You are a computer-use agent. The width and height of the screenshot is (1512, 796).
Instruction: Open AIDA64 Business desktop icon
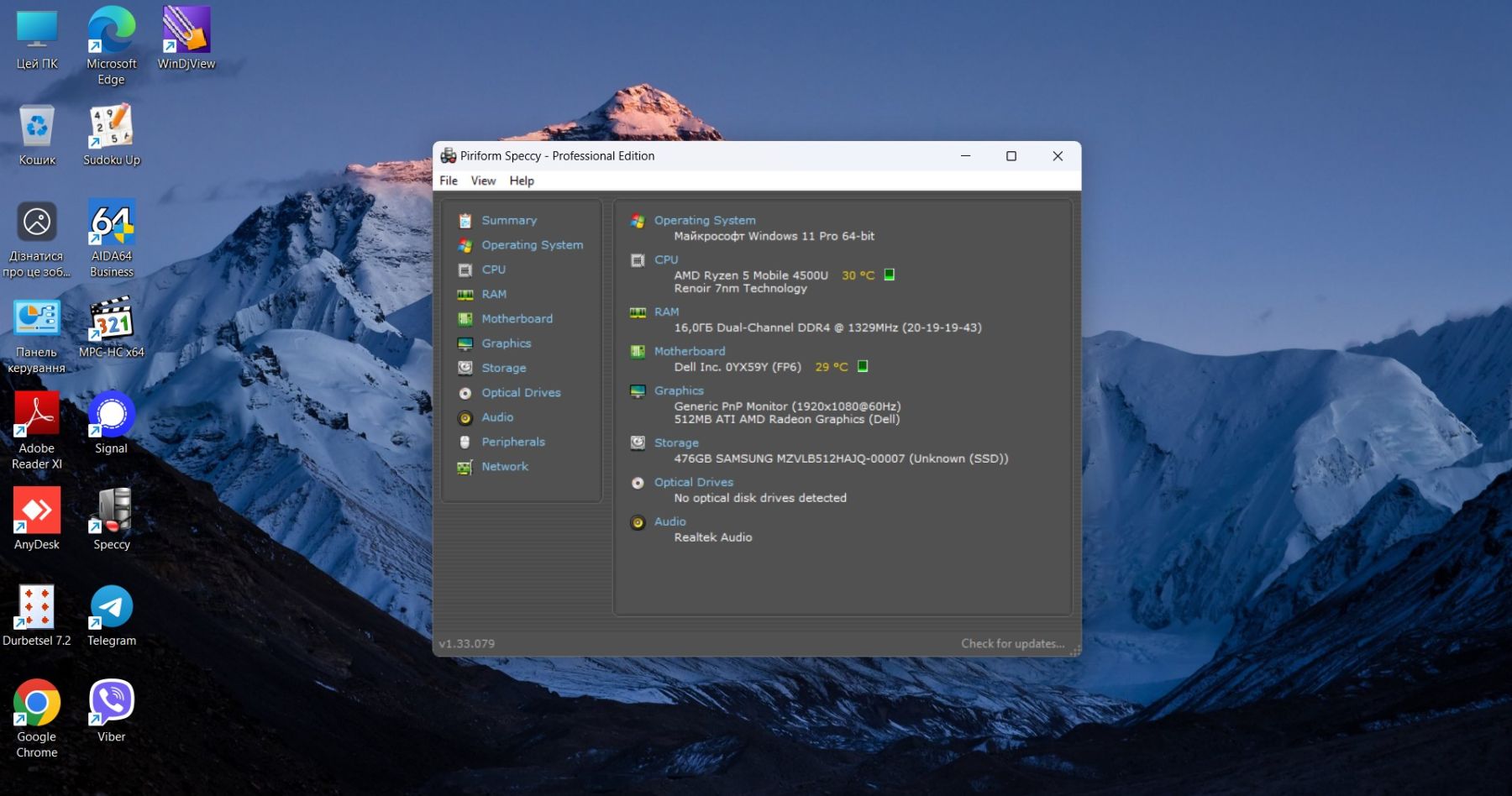point(111,238)
